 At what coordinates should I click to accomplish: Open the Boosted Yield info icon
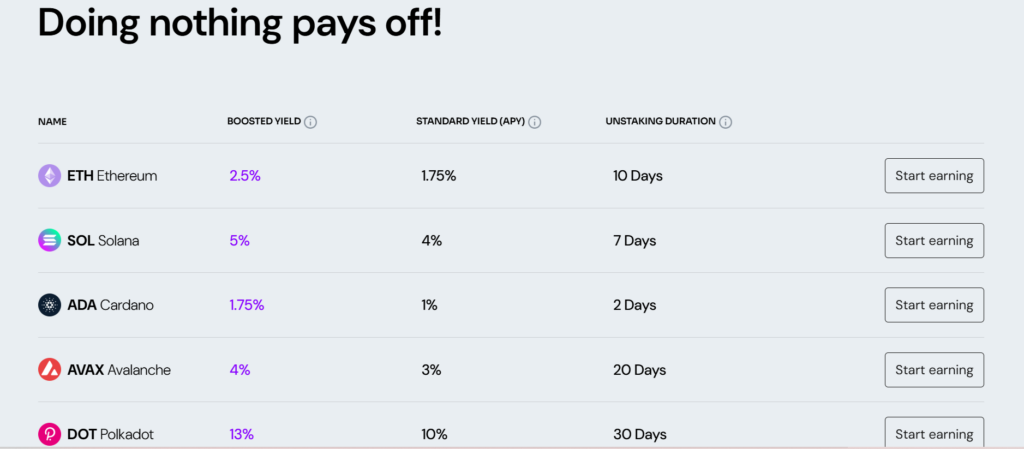click(311, 122)
